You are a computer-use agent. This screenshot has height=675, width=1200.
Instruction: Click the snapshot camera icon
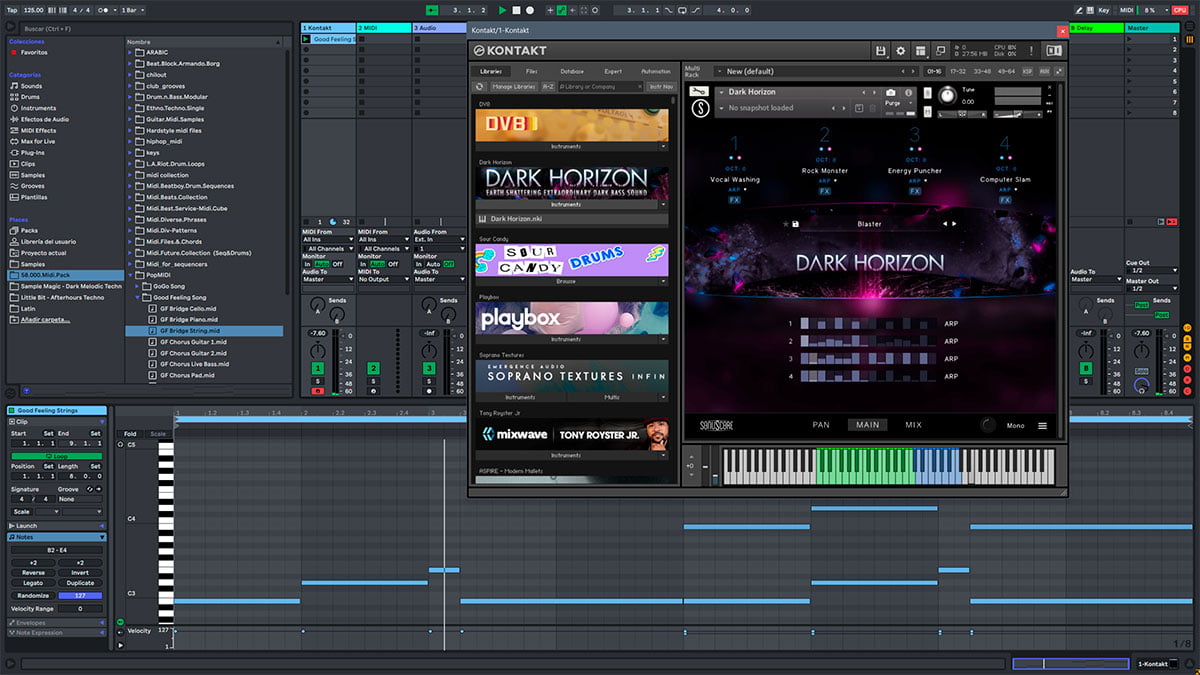891,92
